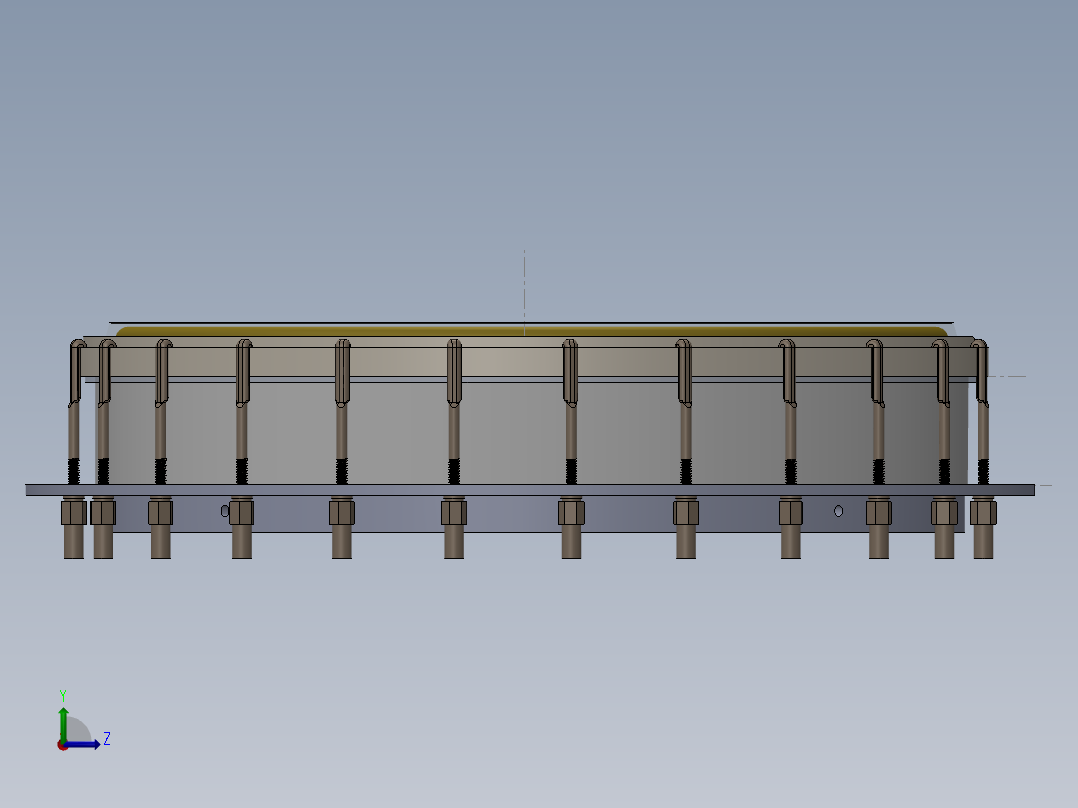Image resolution: width=1078 pixels, height=808 pixels.
Task: Pick the right small hole in lower bar
Action: [838, 511]
